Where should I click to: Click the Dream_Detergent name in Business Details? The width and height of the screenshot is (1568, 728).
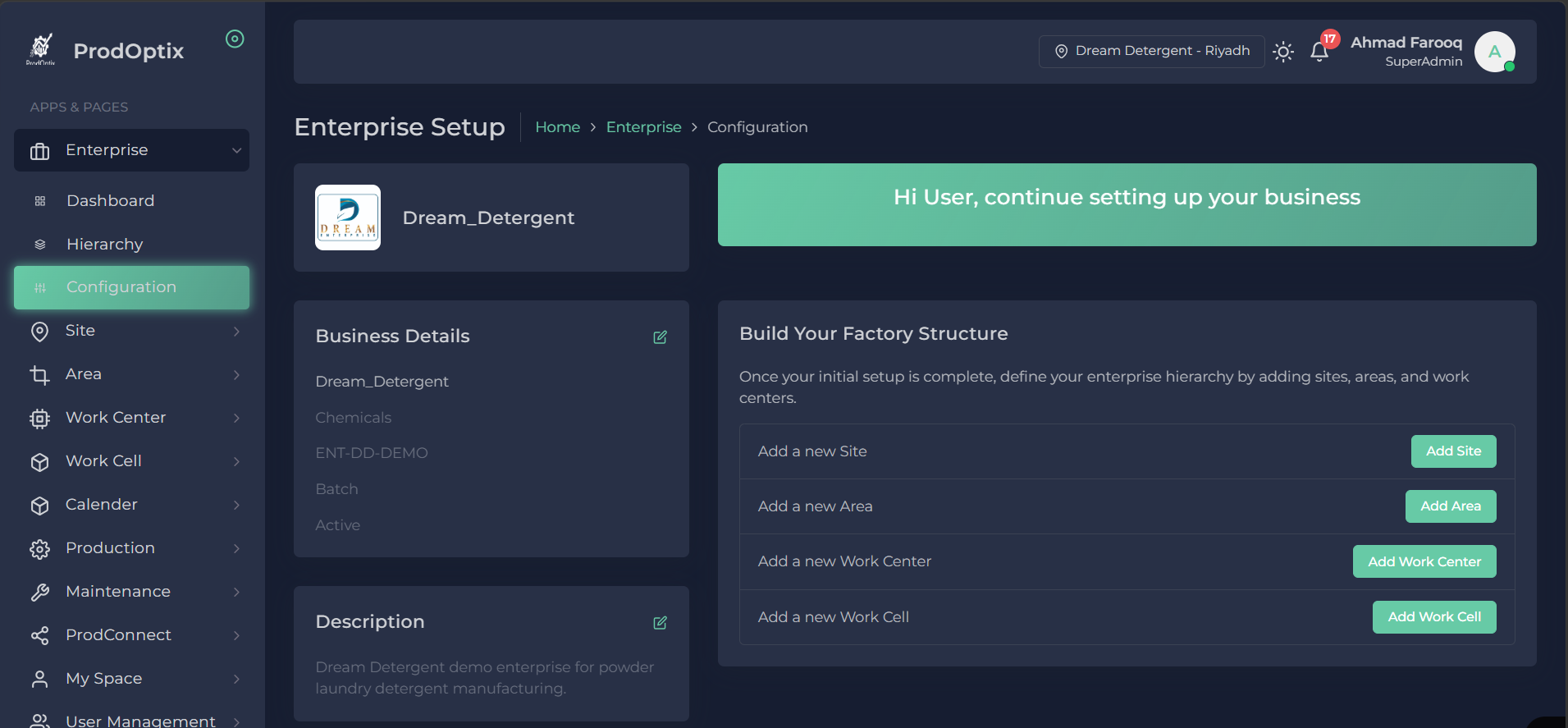[x=382, y=382]
